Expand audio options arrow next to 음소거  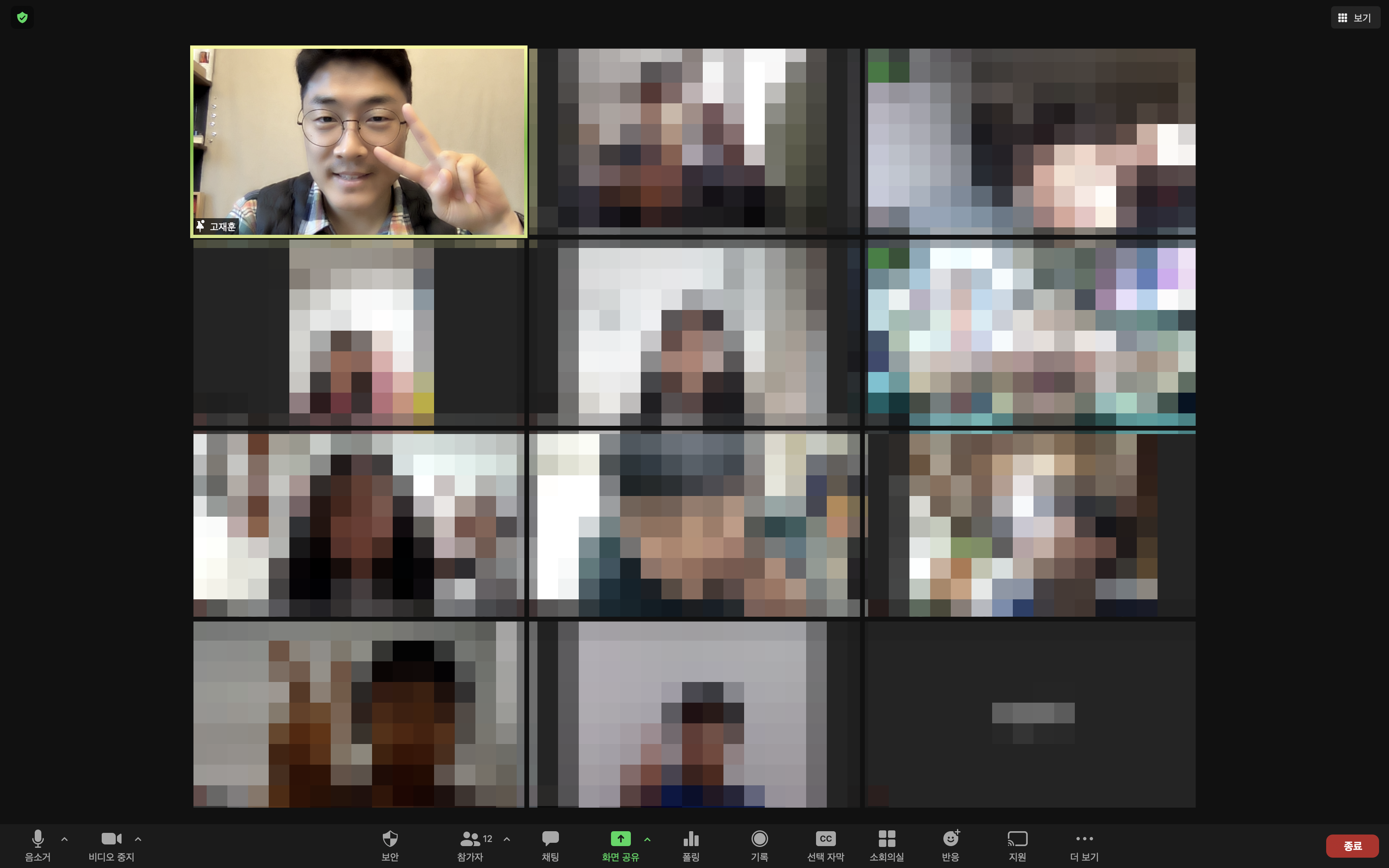pyautogui.click(x=65, y=839)
